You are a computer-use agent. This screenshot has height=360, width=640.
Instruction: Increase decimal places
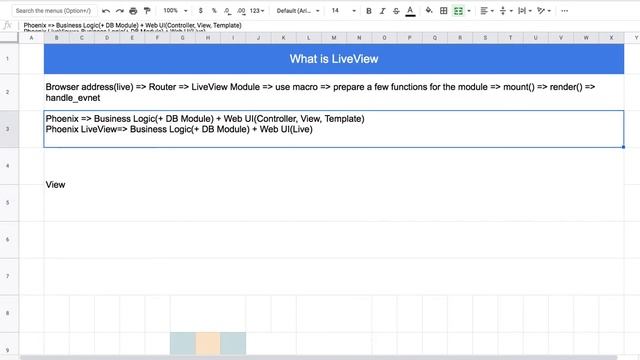click(x=241, y=11)
